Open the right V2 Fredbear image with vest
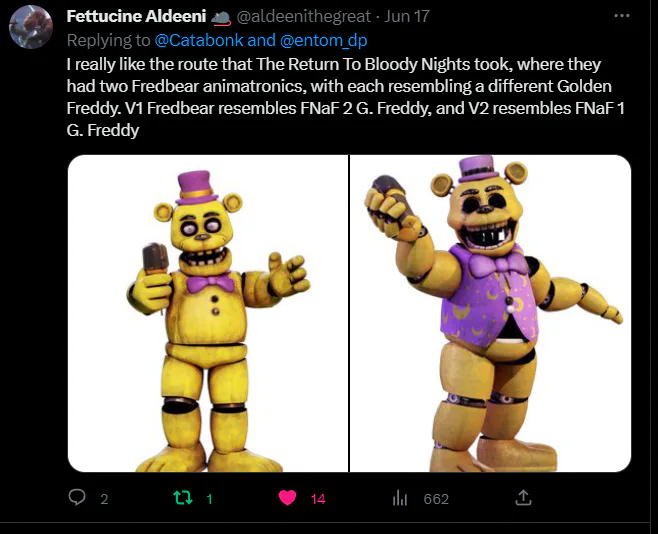The width and height of the screenshot is (658, 534). click(x=490, y=313)
